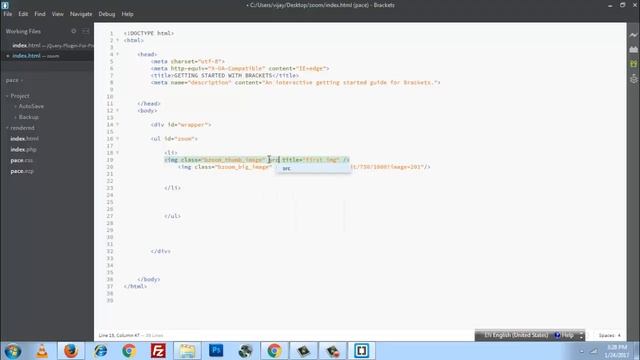640x360 pixels.
Task: Click the green extension icon in right toolbar
Action: tap(633, 64)
